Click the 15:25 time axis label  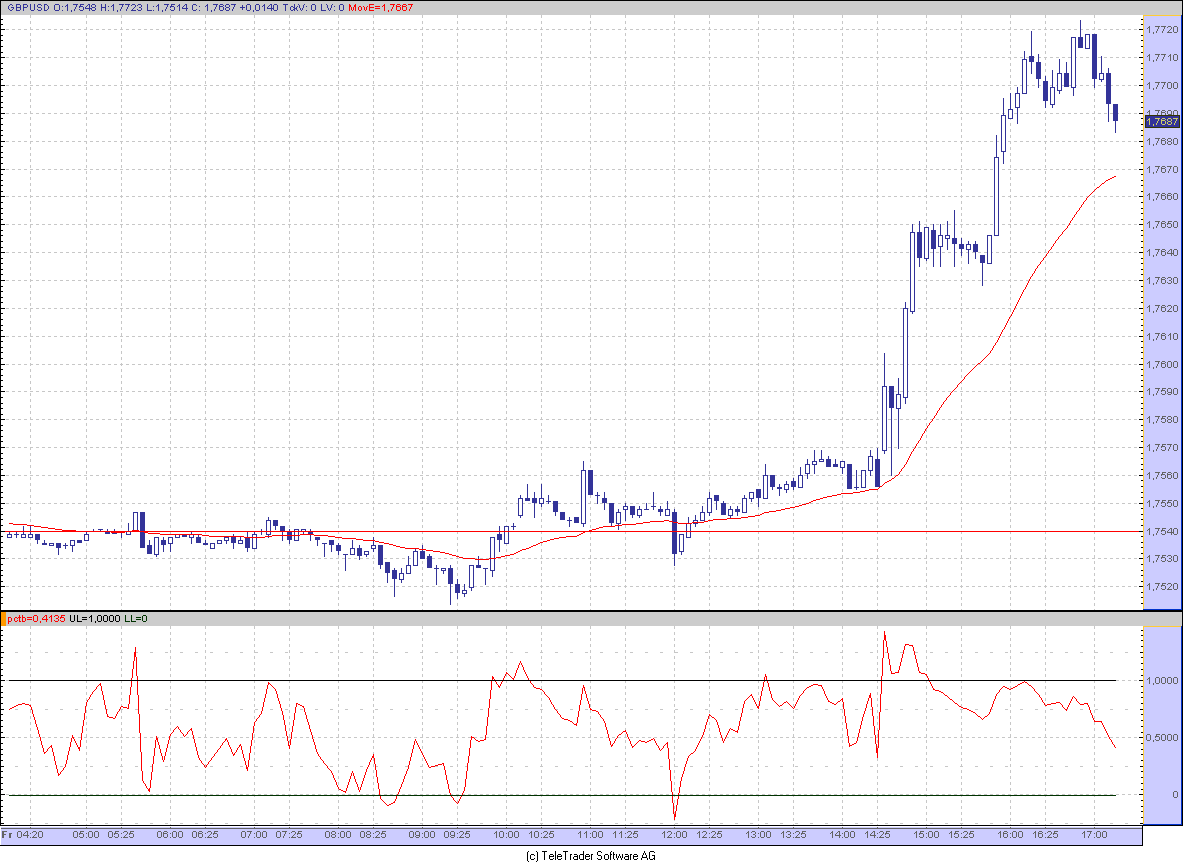pyautogui.click(x=961, y=834)
